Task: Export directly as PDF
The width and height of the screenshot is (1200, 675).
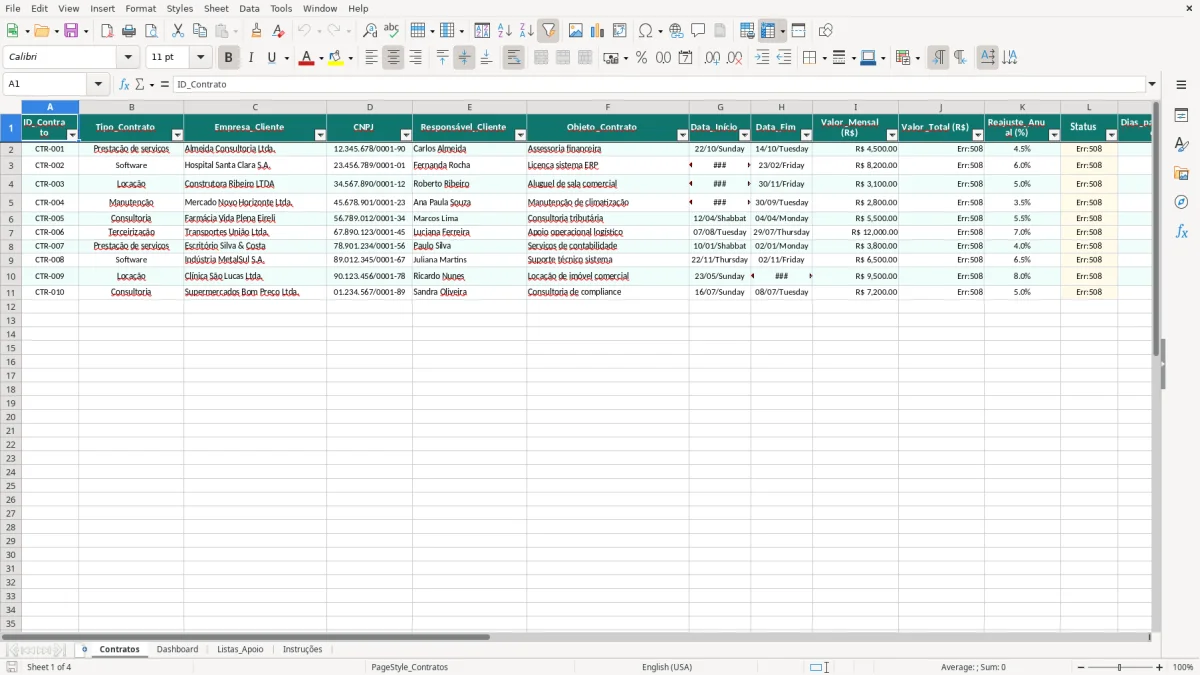Action: [x=107, y=31]
